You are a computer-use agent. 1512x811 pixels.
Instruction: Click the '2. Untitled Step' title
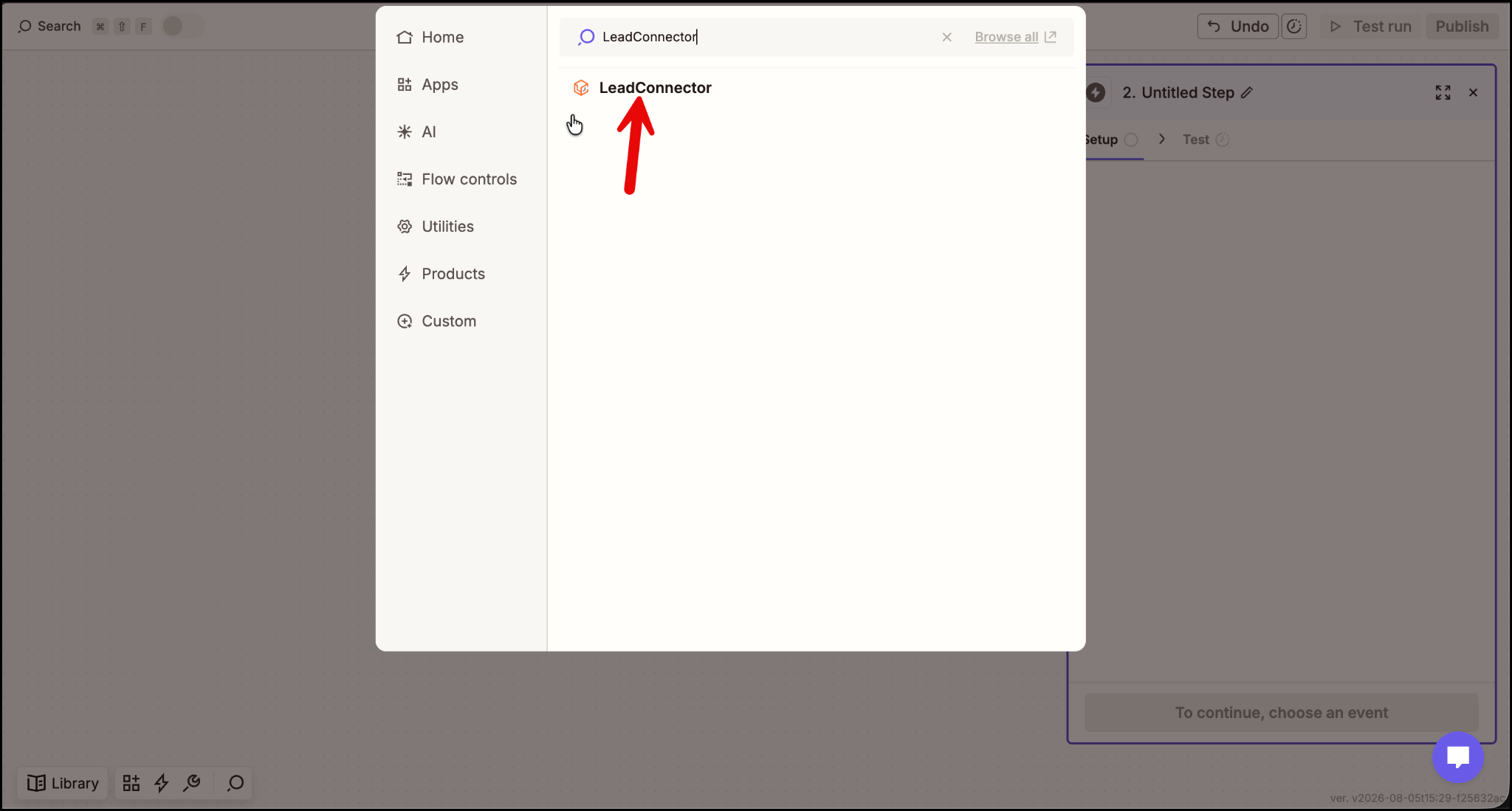point(1178,92)
